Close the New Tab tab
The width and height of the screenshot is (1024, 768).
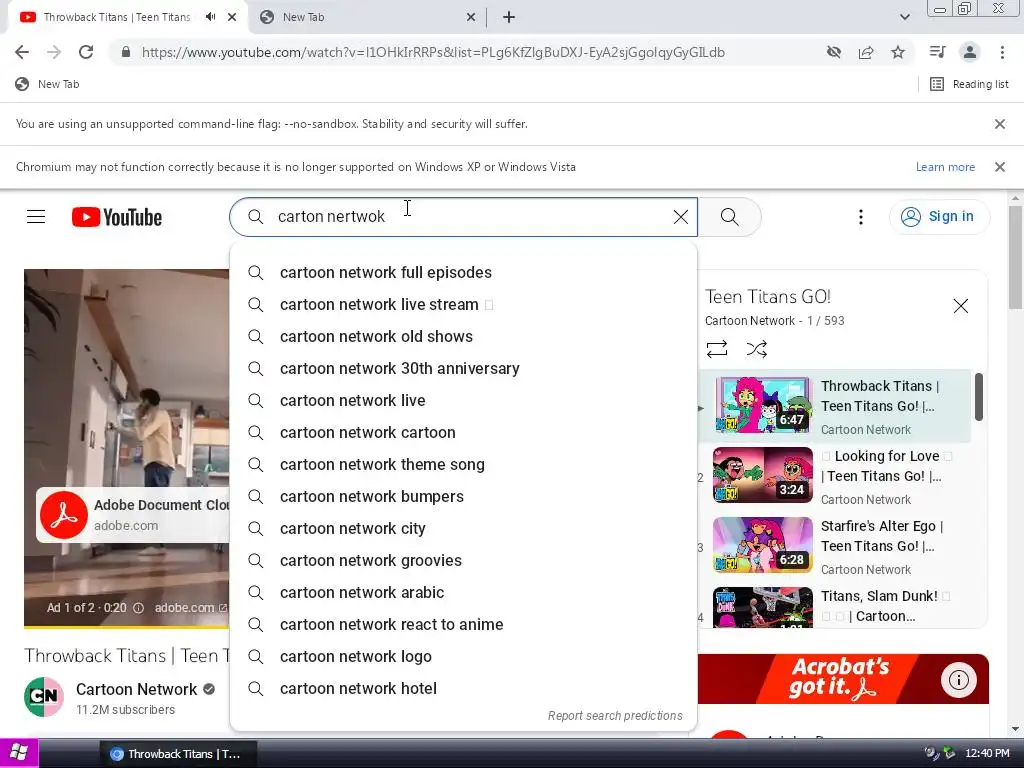click(x=471, y=17)
